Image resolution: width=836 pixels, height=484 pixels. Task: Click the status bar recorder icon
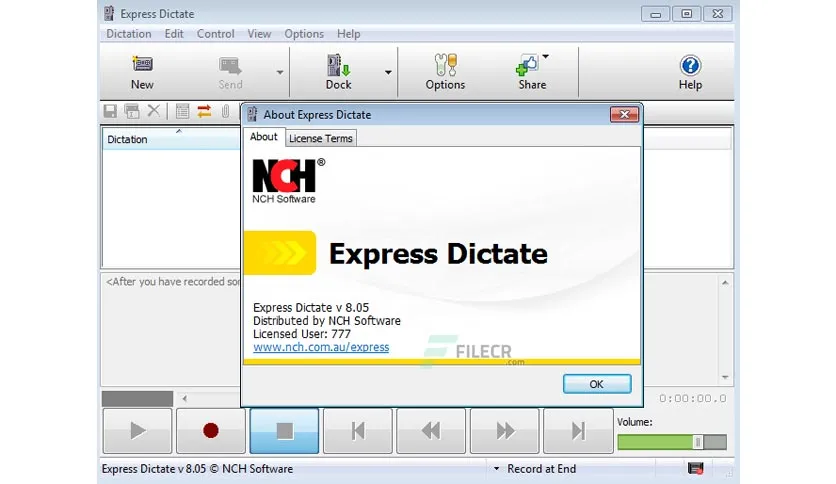[696, 469]
